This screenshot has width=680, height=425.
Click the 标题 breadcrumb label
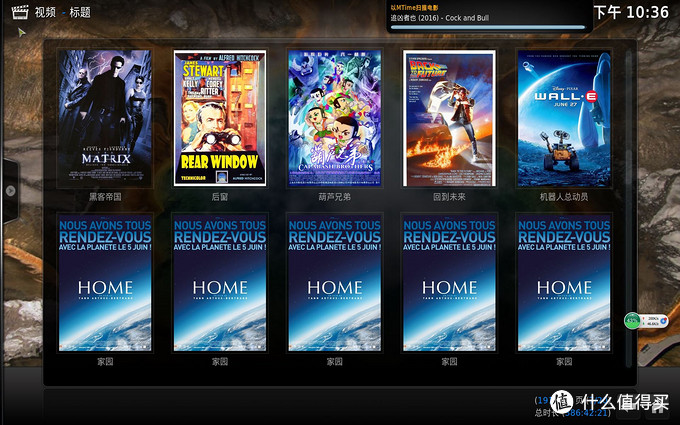coord(80,12)
